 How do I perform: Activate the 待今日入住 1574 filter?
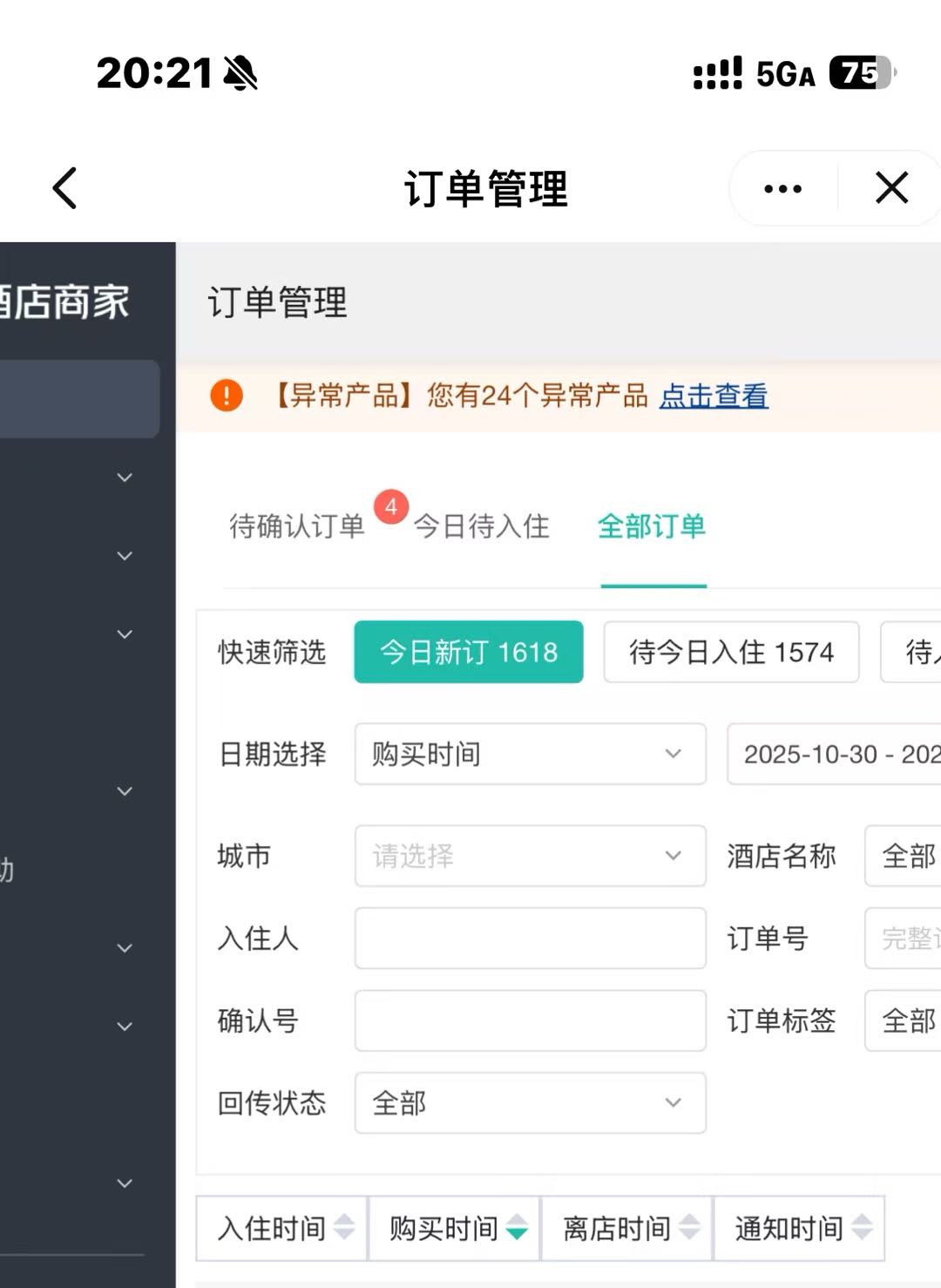point(731,652)
